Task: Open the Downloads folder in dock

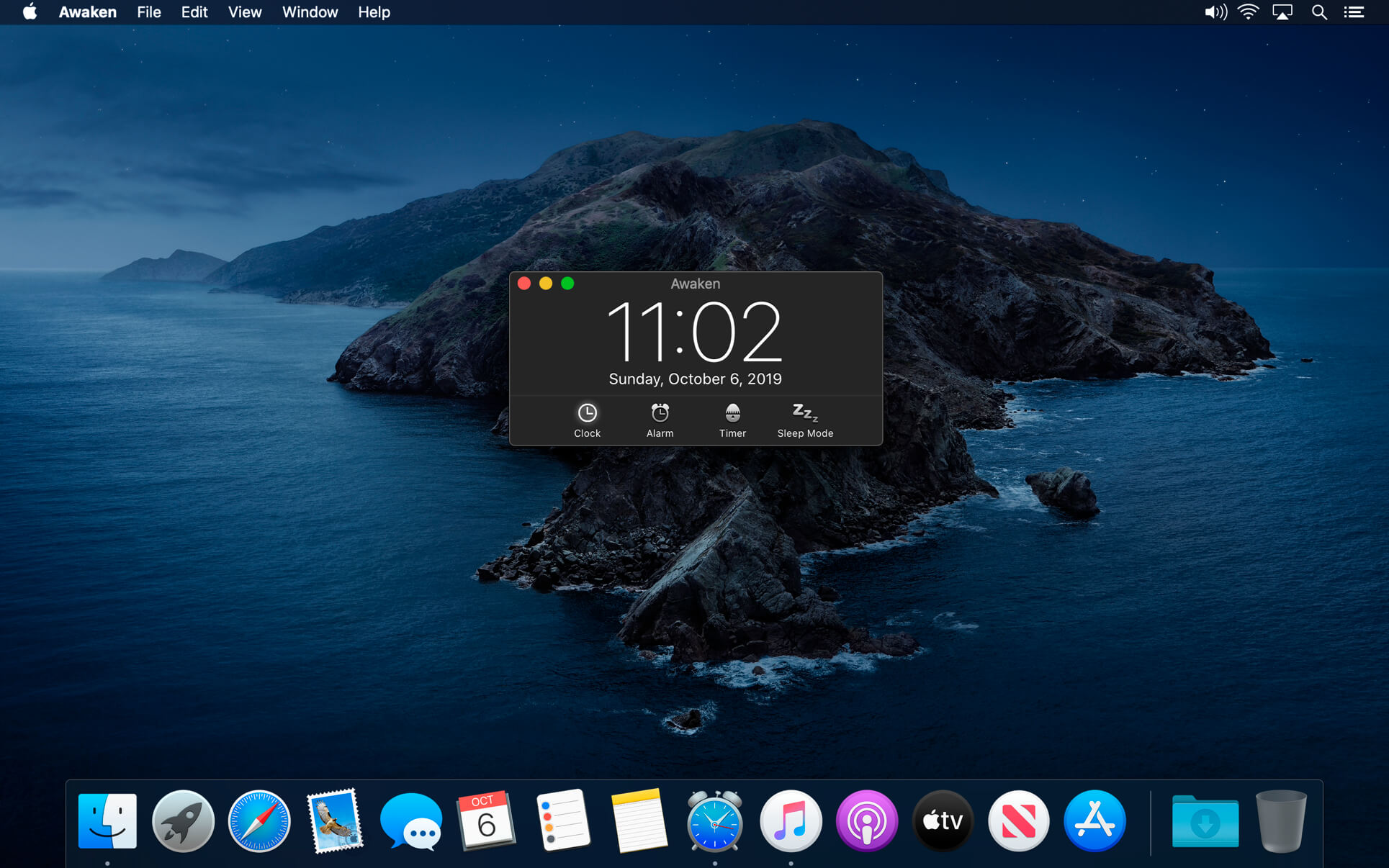Action: [x=1205, y=821]
